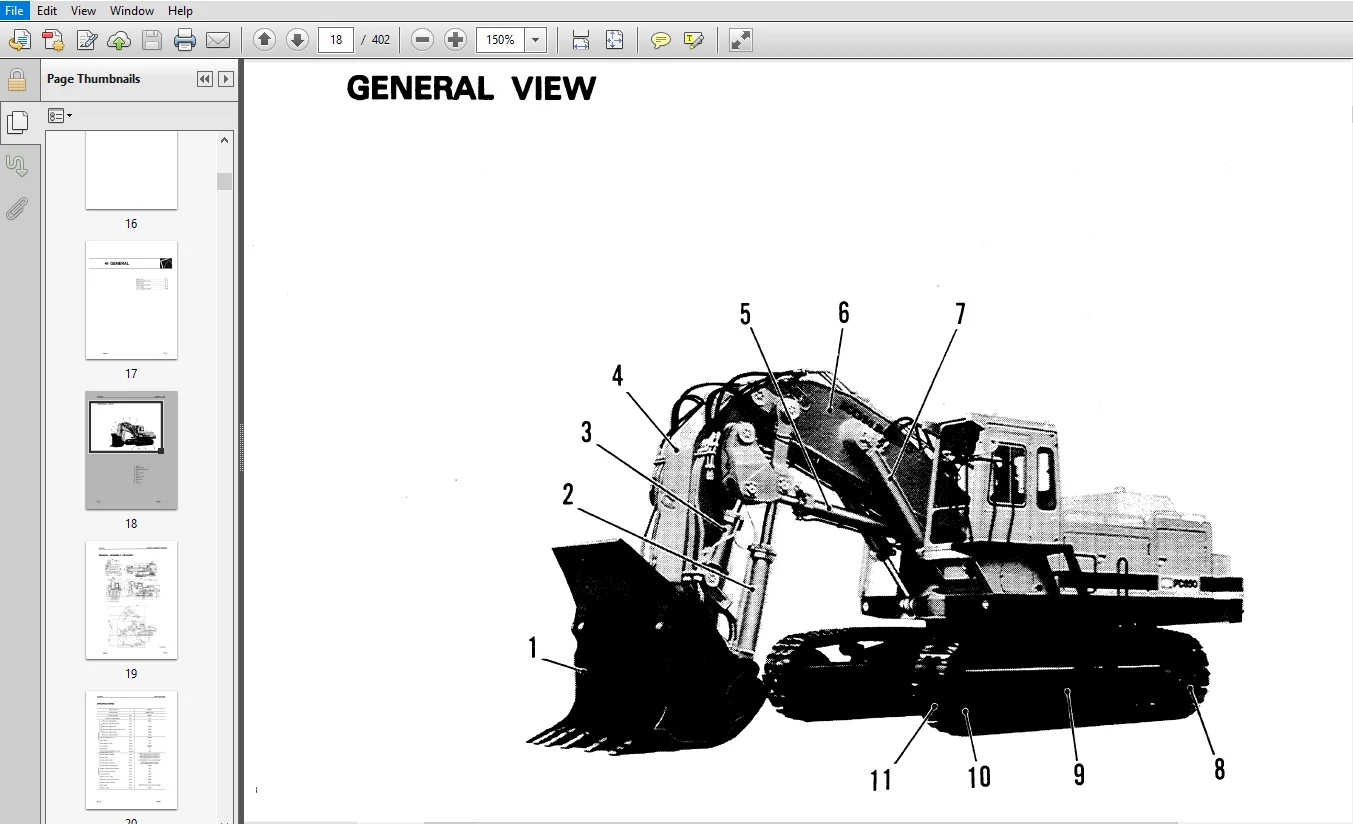Select the highlight text tool
Image resolution: width=1353 pixels, height=824 pixels.
(x=693, y=40)
